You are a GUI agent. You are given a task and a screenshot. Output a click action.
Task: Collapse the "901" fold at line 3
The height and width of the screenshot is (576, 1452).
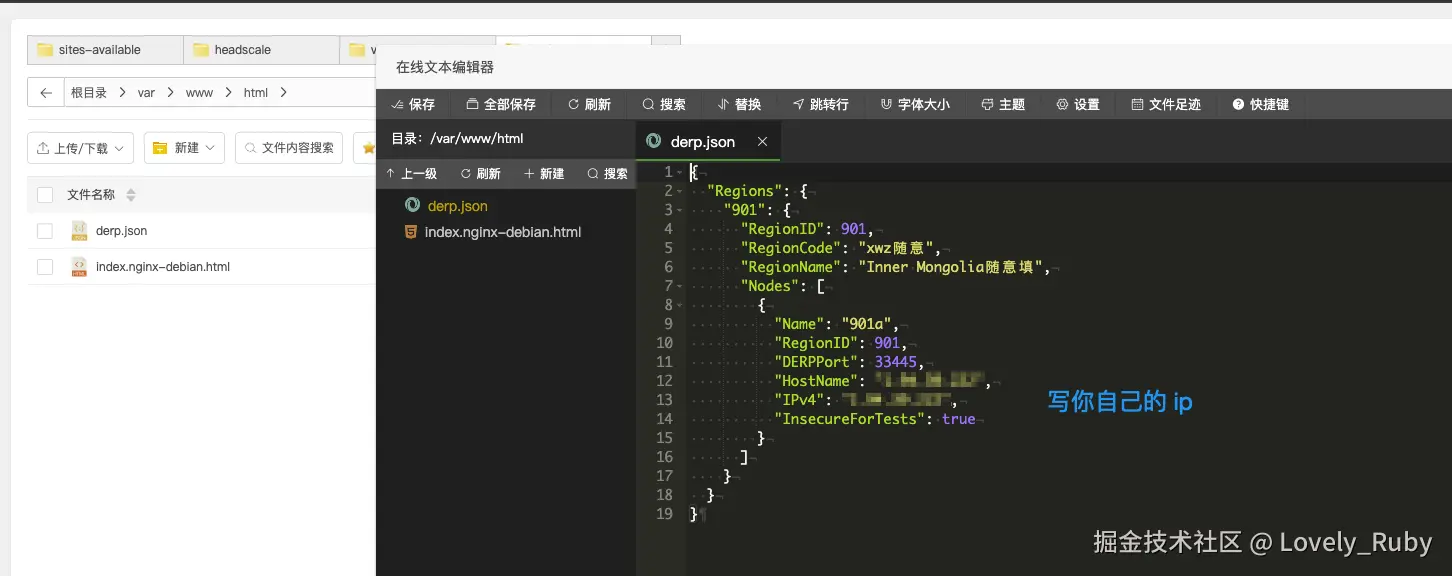coord(680,210)
